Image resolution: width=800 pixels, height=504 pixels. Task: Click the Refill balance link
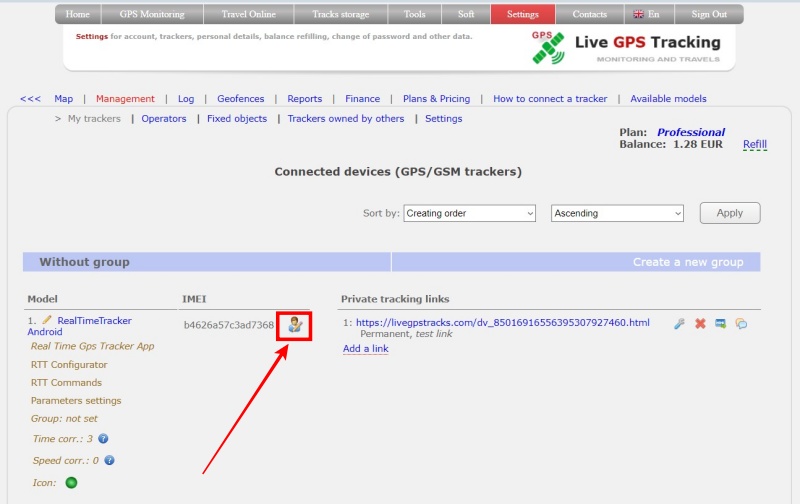coord(754,144)
